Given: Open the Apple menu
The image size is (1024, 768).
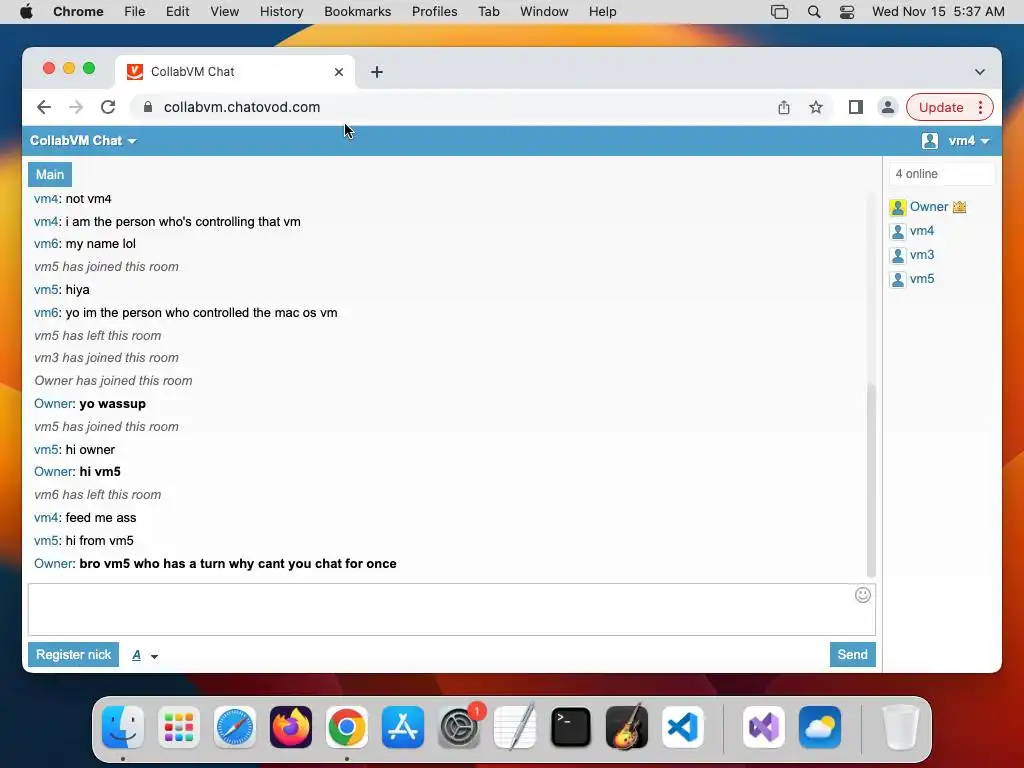Looking at the screenshot, I should tap(26, 12).
